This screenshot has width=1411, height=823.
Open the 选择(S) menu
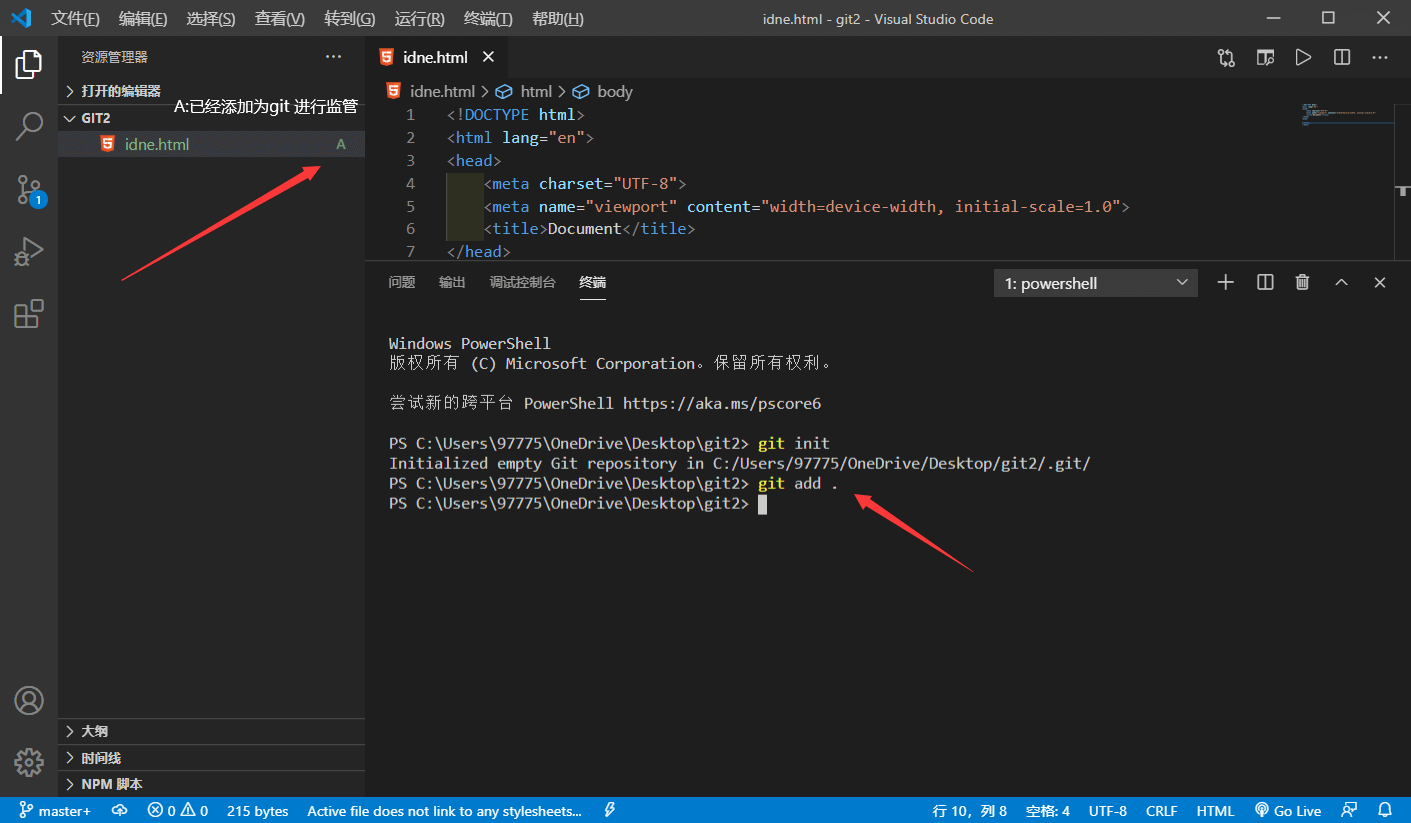(x=211, y=19)
